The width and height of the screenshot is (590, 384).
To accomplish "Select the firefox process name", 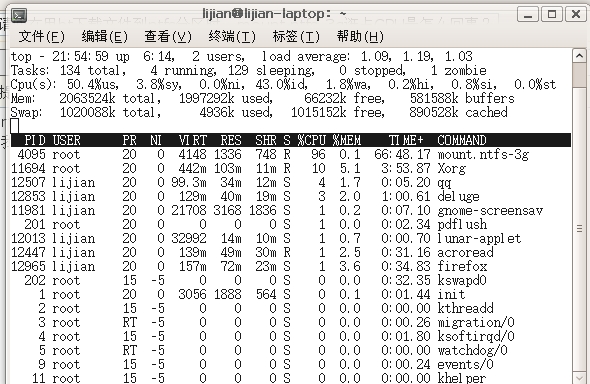I will tap(462, 266).
